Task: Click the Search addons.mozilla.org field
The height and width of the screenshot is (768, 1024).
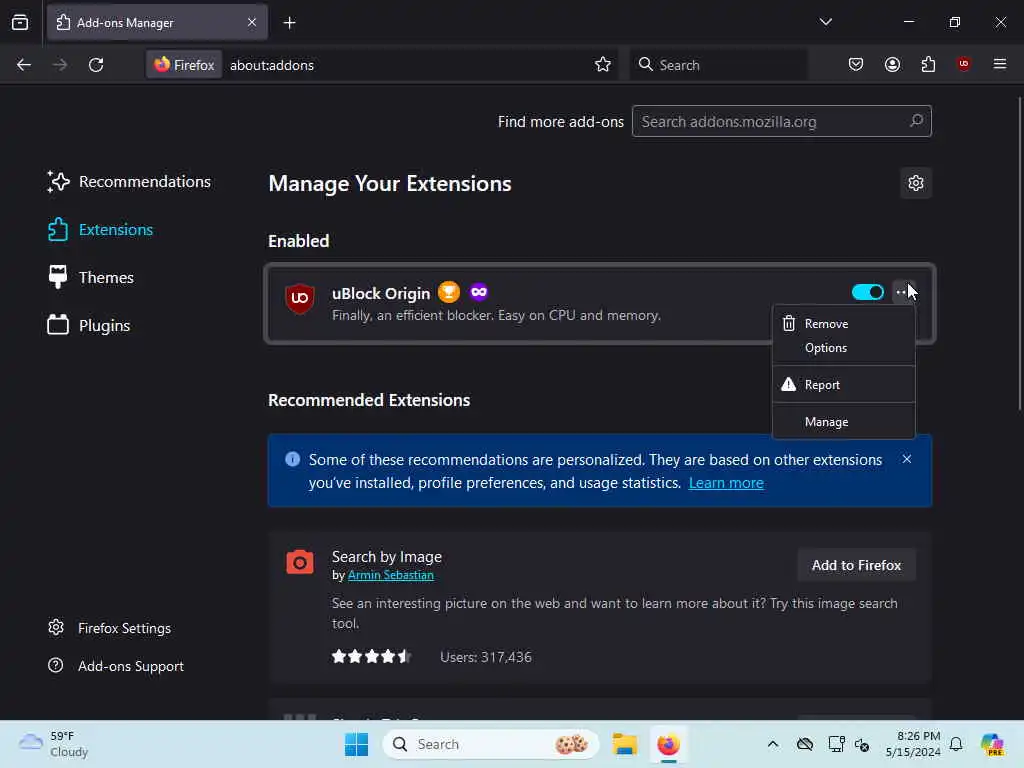Action: click(x=781, y=121)
